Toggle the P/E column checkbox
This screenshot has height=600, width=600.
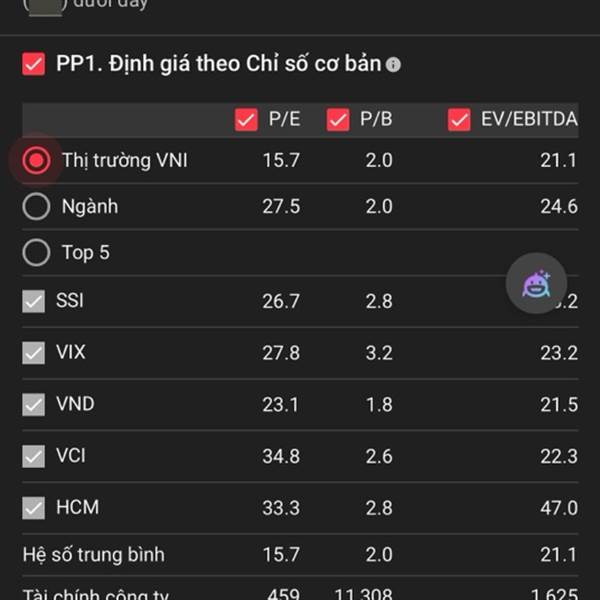(246, 119)
